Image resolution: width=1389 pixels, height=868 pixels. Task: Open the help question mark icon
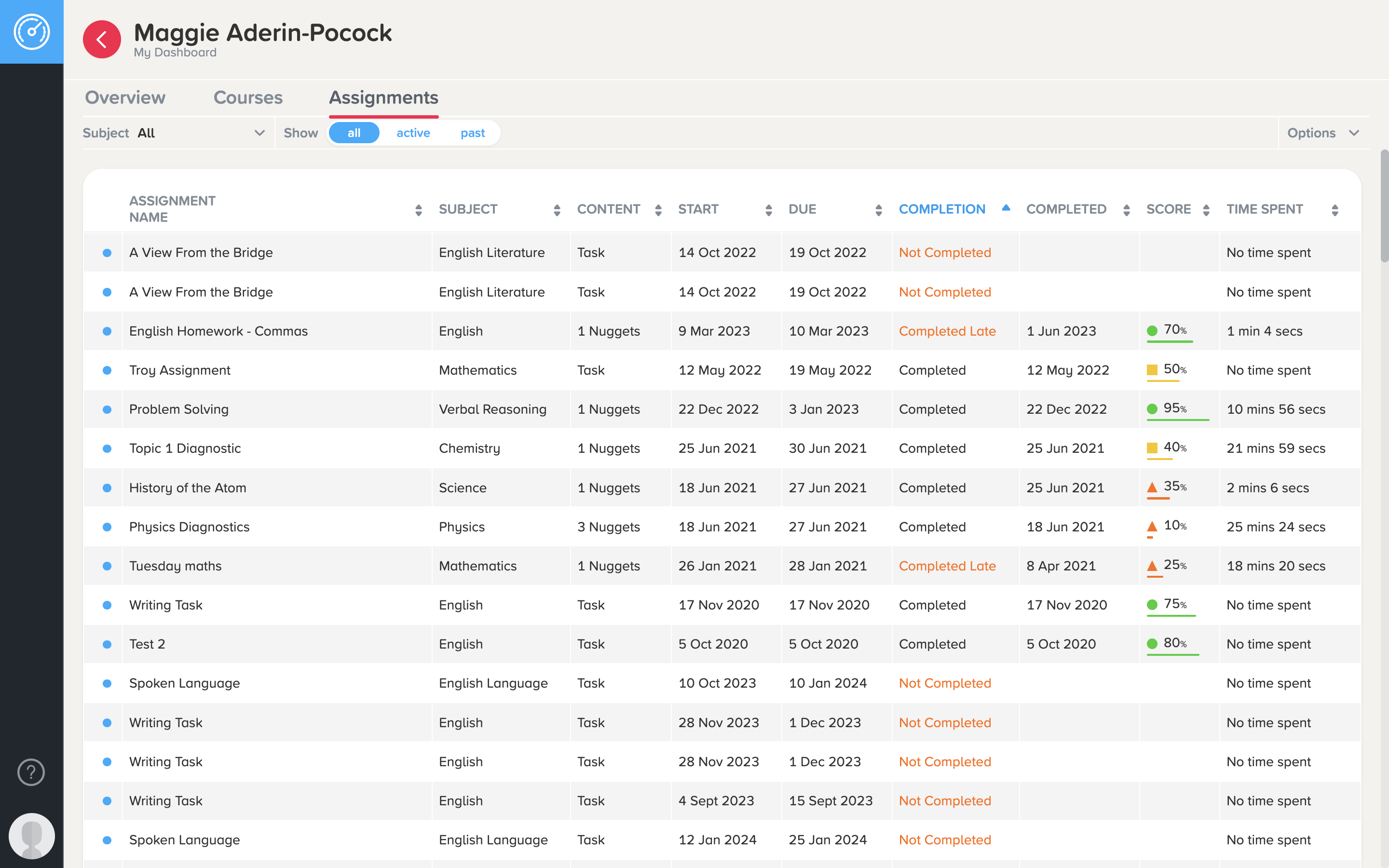coord(31,772)
